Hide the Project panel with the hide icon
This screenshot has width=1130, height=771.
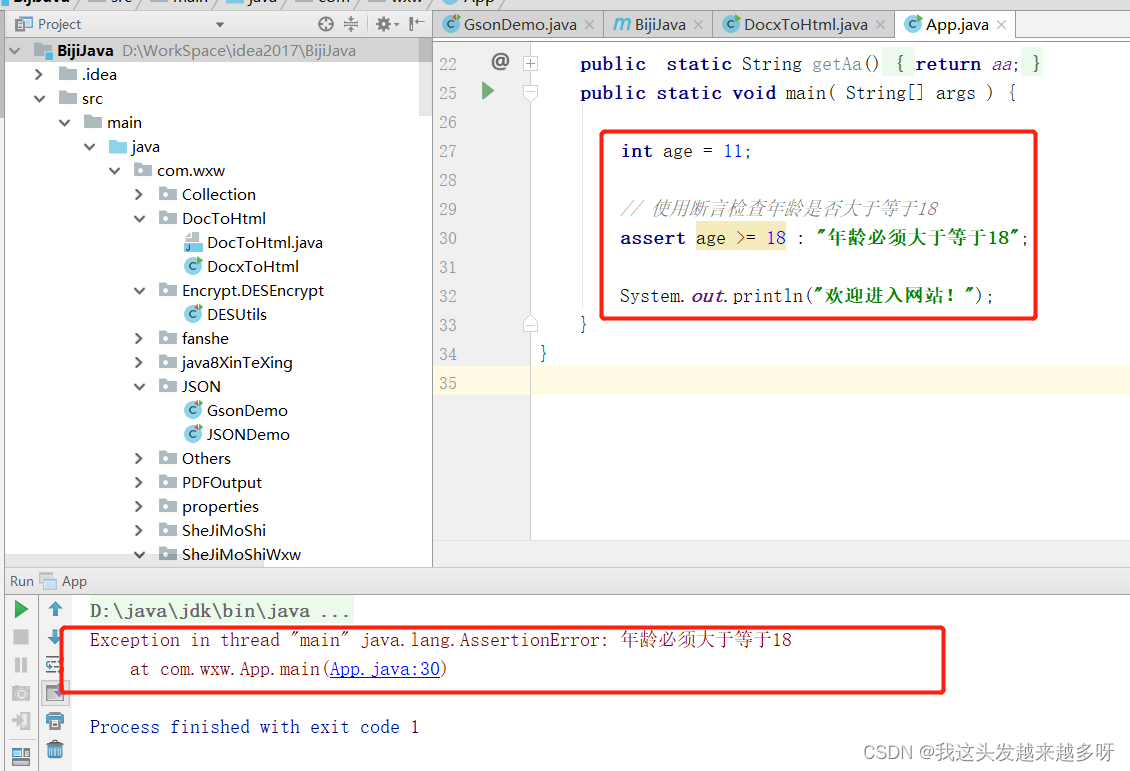tap(416, 24)
